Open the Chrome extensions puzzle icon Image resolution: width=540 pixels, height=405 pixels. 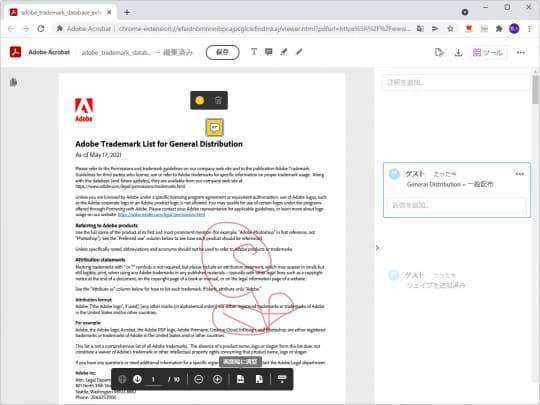499,29
